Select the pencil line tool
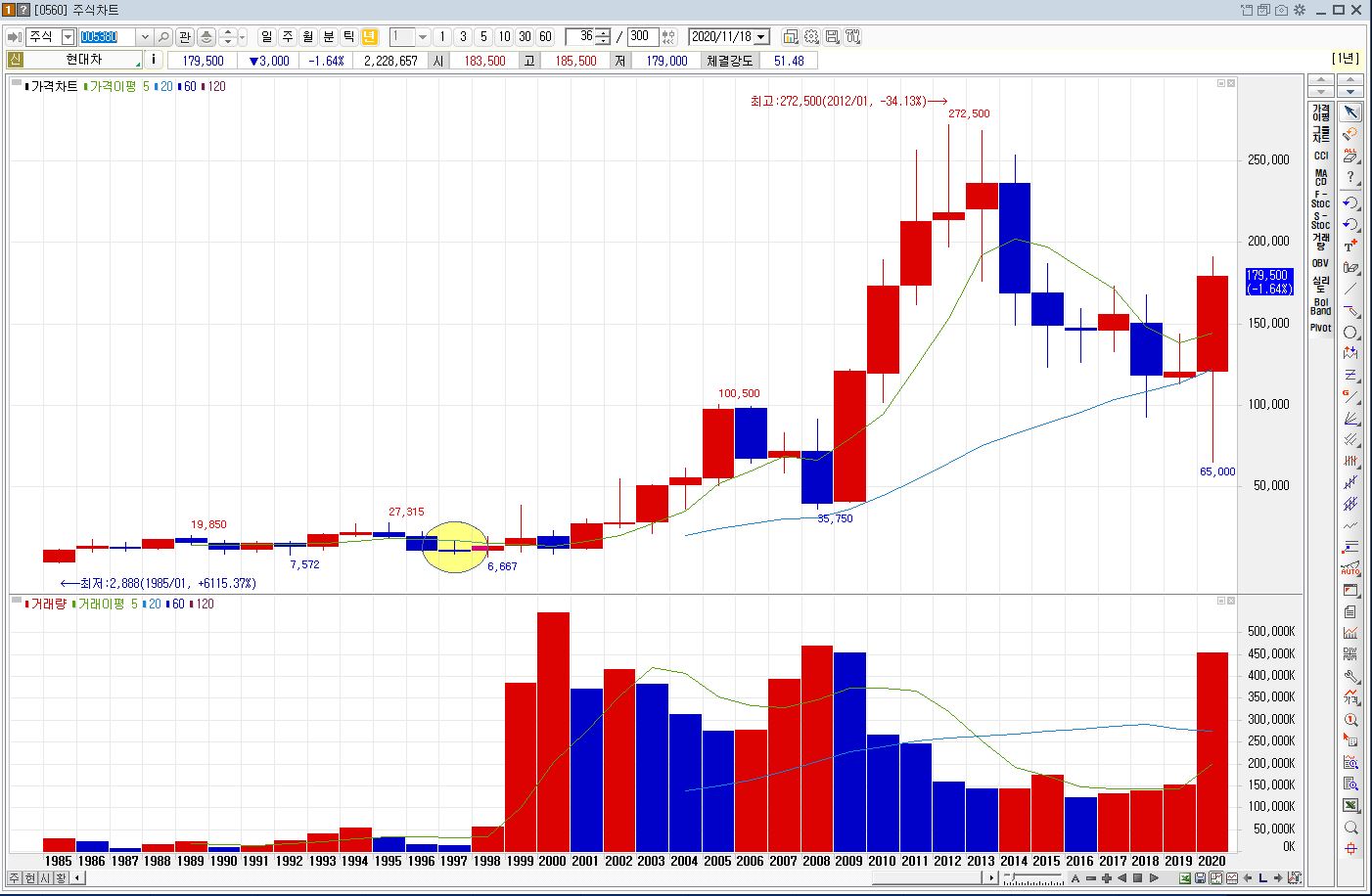The image size is (1372, 896). (x=1350, y=311)
